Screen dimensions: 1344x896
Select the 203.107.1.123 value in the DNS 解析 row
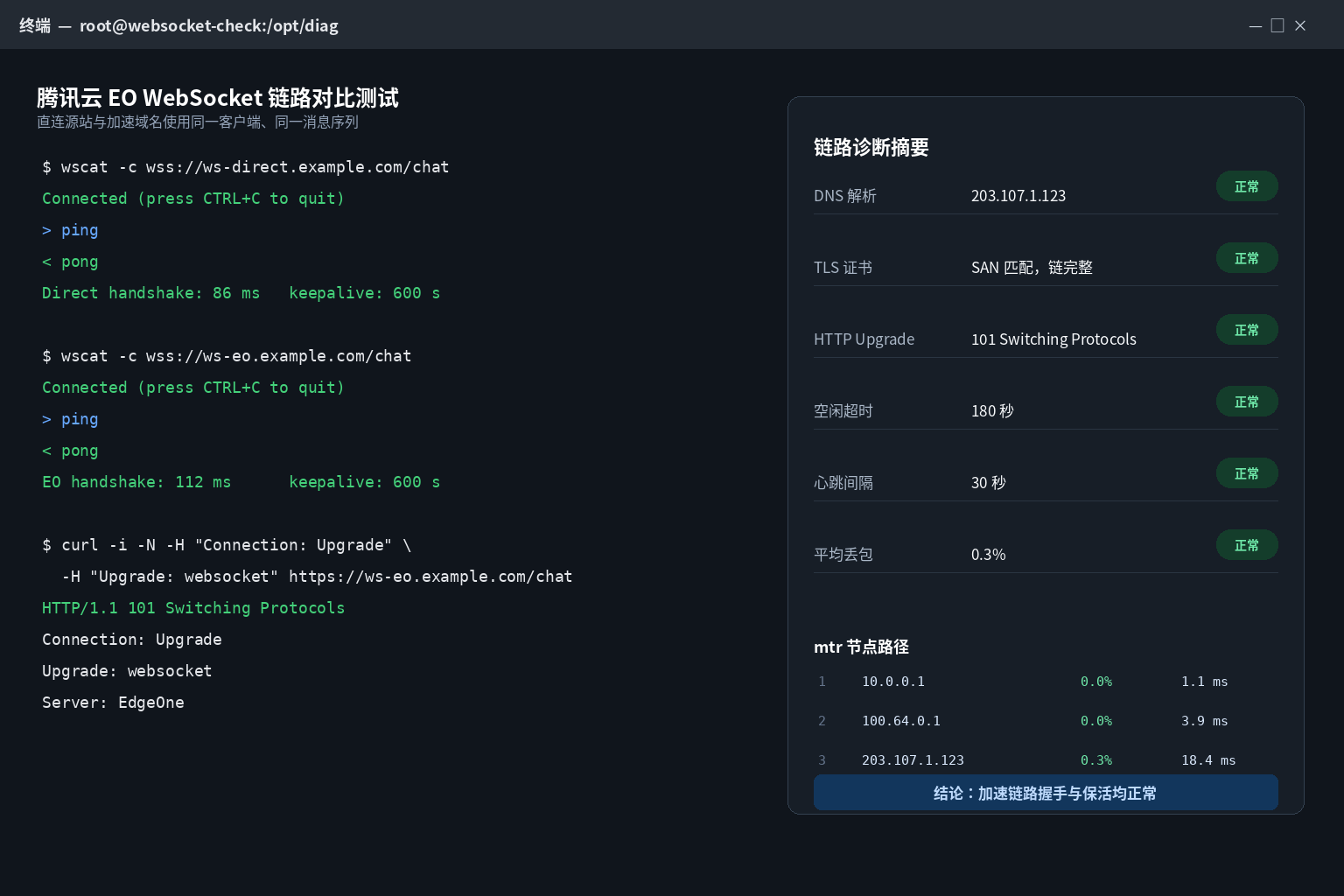(1018, 196)
